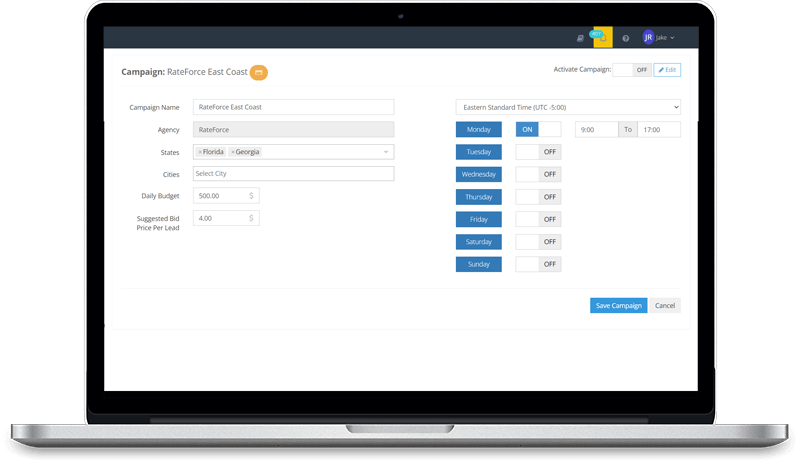Click the Wednesday day button

(x=479, y=174)
